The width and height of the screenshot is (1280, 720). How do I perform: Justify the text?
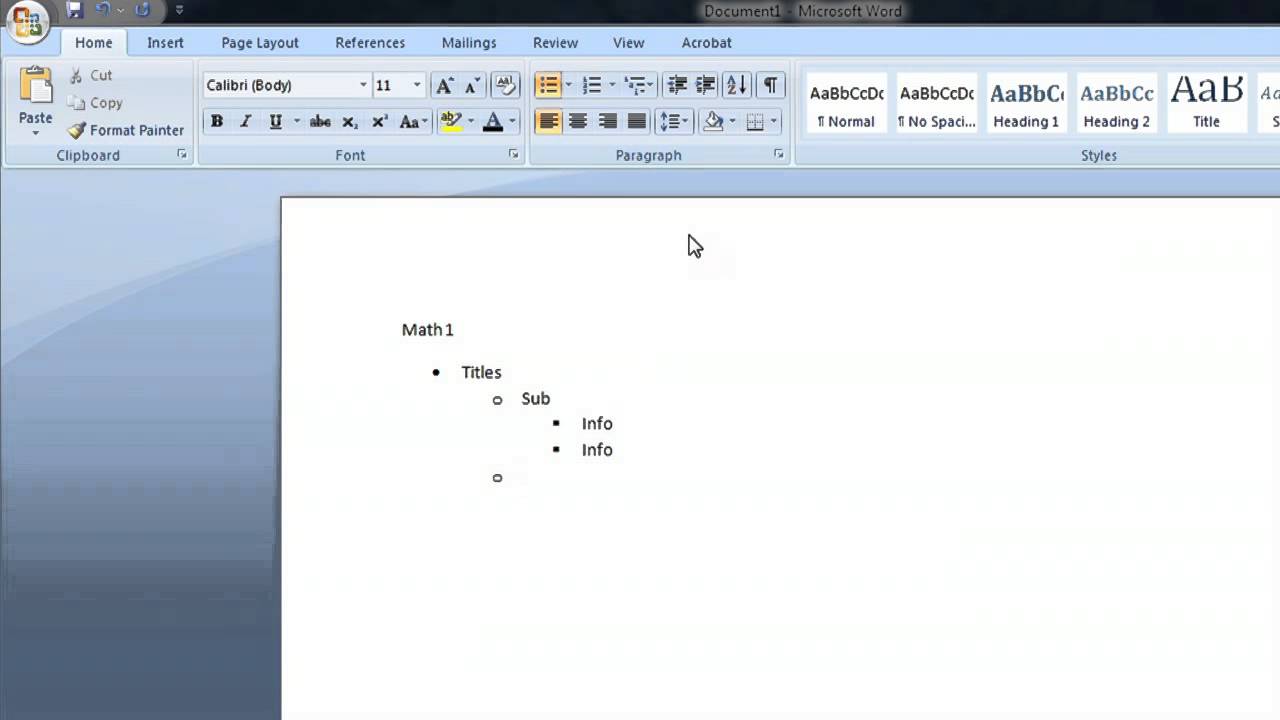click(636, 122)
